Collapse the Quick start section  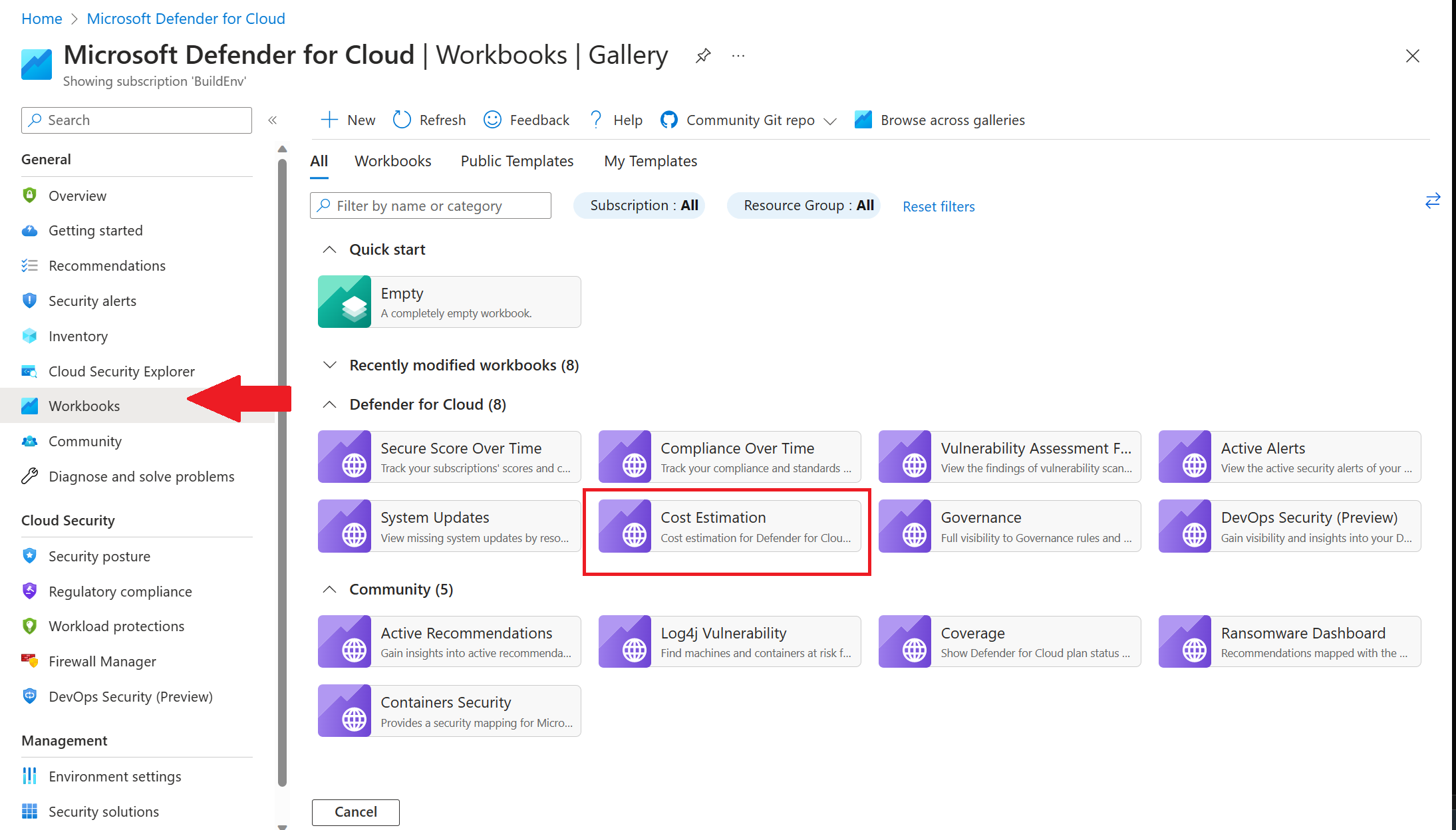329,249
